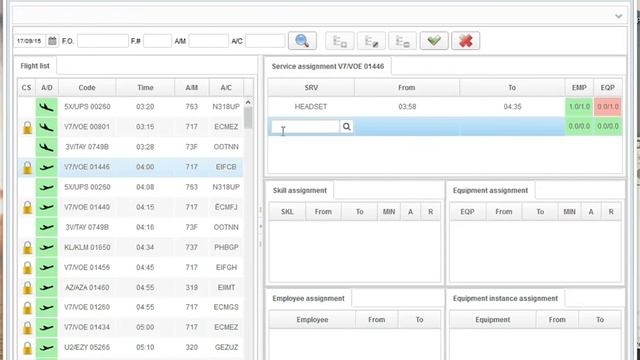Click aircraft registration EIFGH cell
Screen dimensions: 640x360
point(226,267)
